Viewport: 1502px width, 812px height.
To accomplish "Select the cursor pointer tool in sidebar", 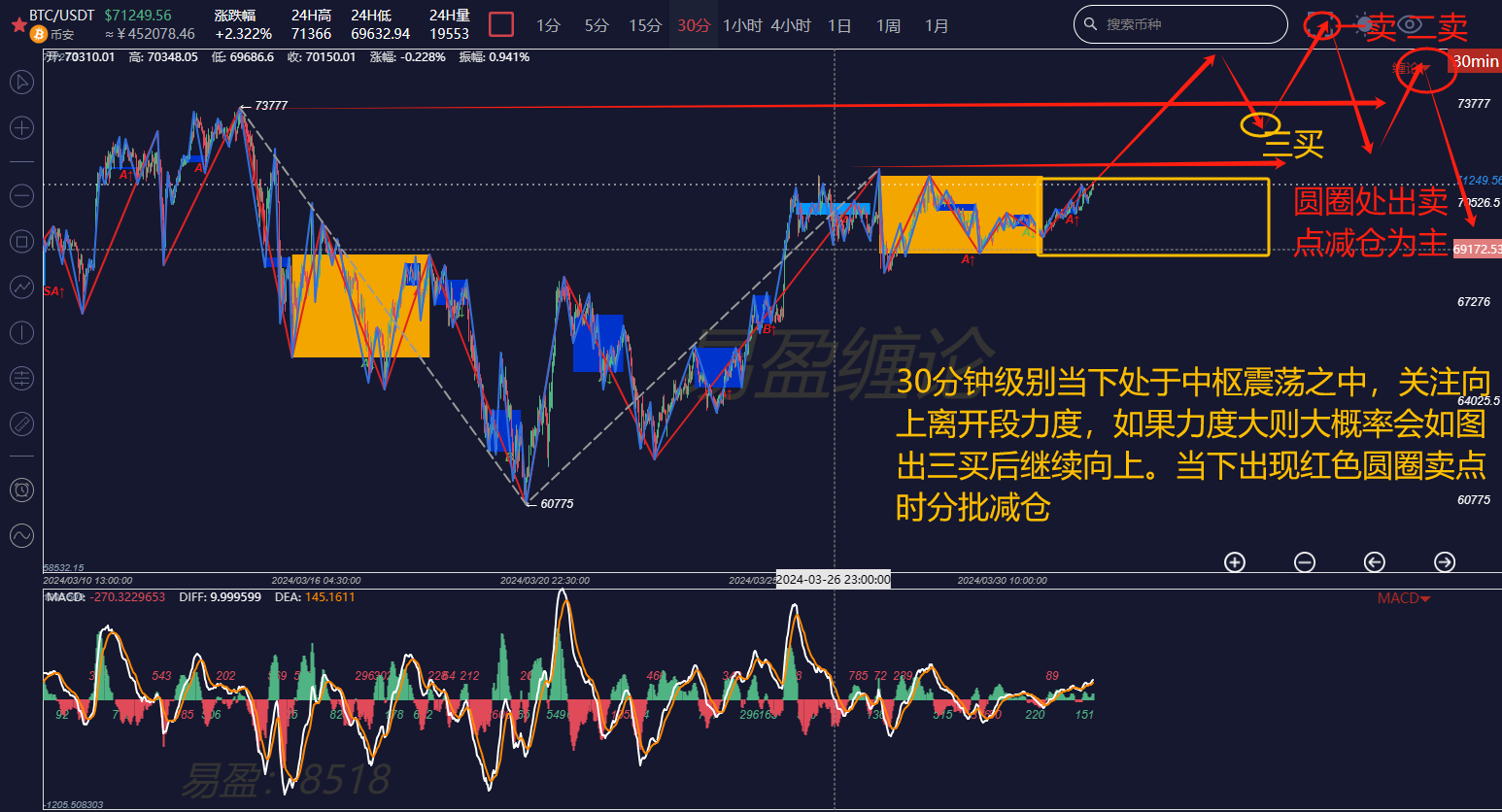I will (21, 82).
